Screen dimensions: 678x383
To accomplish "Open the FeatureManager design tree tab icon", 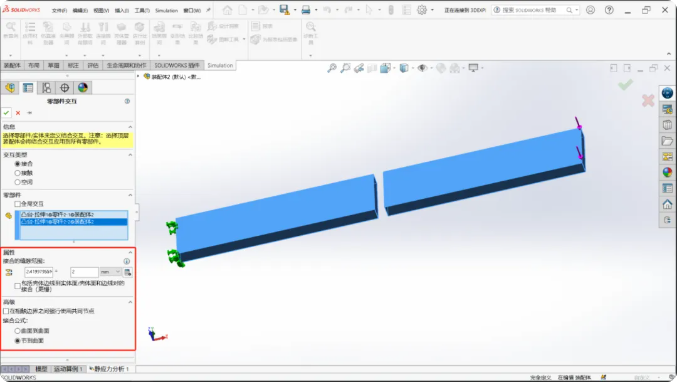I will coord(10,88).
